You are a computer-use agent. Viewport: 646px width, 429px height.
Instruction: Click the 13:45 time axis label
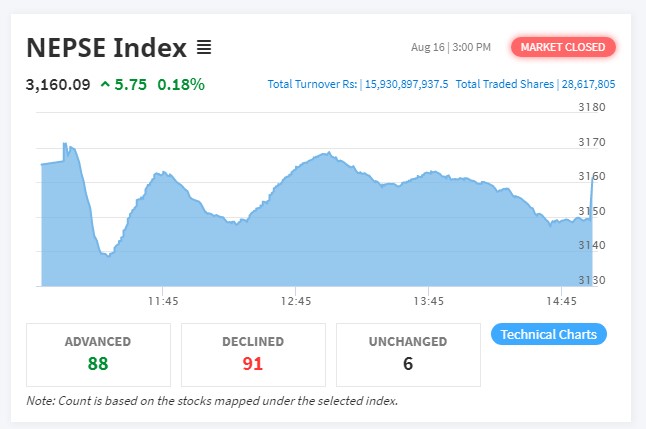428,300
